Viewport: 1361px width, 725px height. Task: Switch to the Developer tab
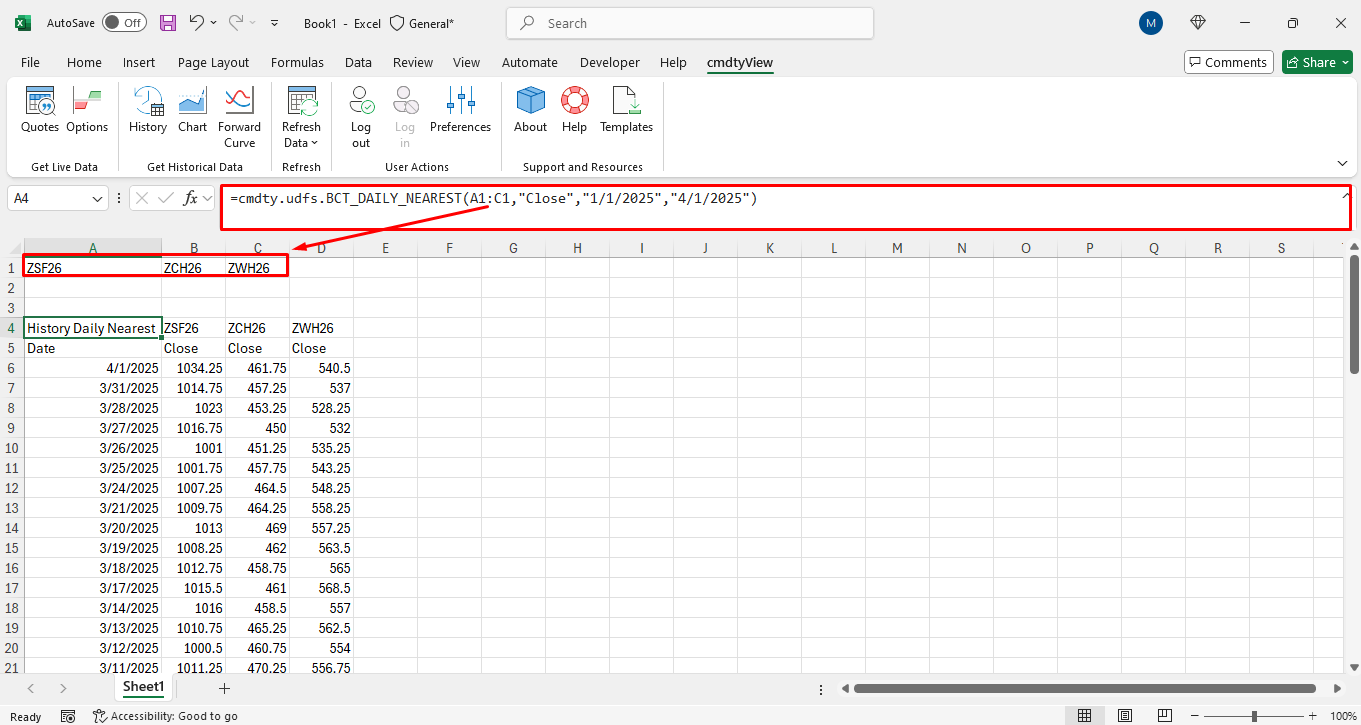click(609, 62)
